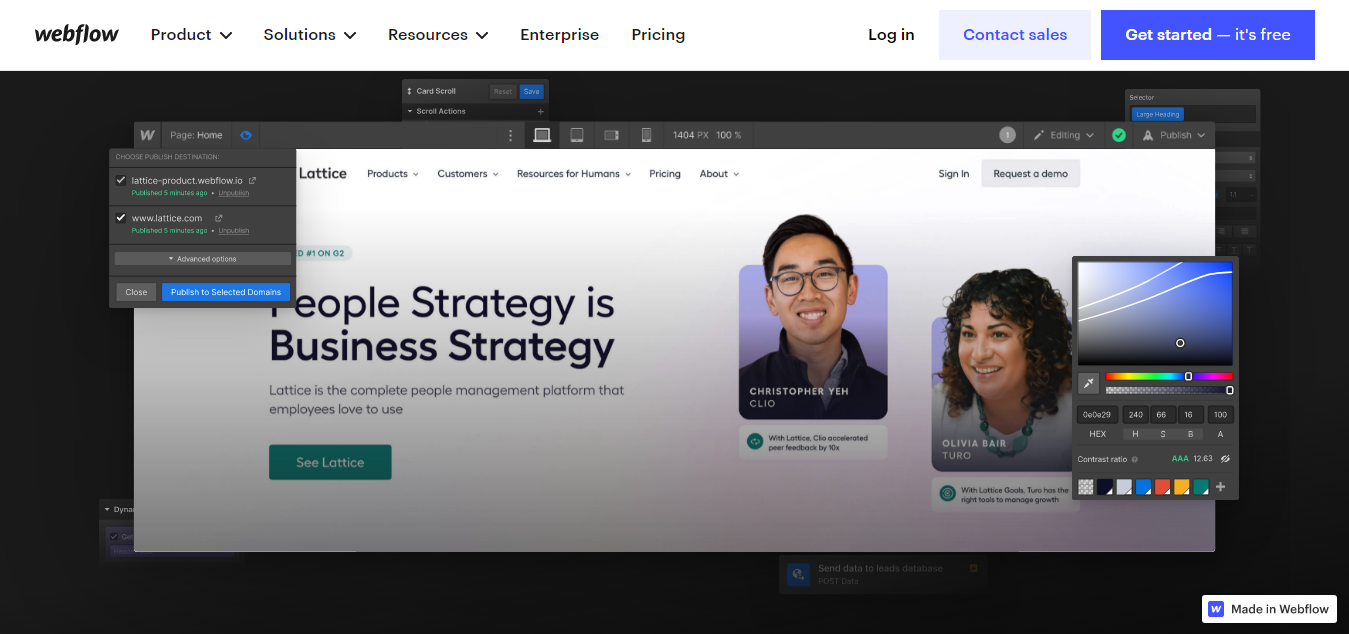Click the Lattice logo in the canvas
The image size is (1349, 634).
click(322, 173)
